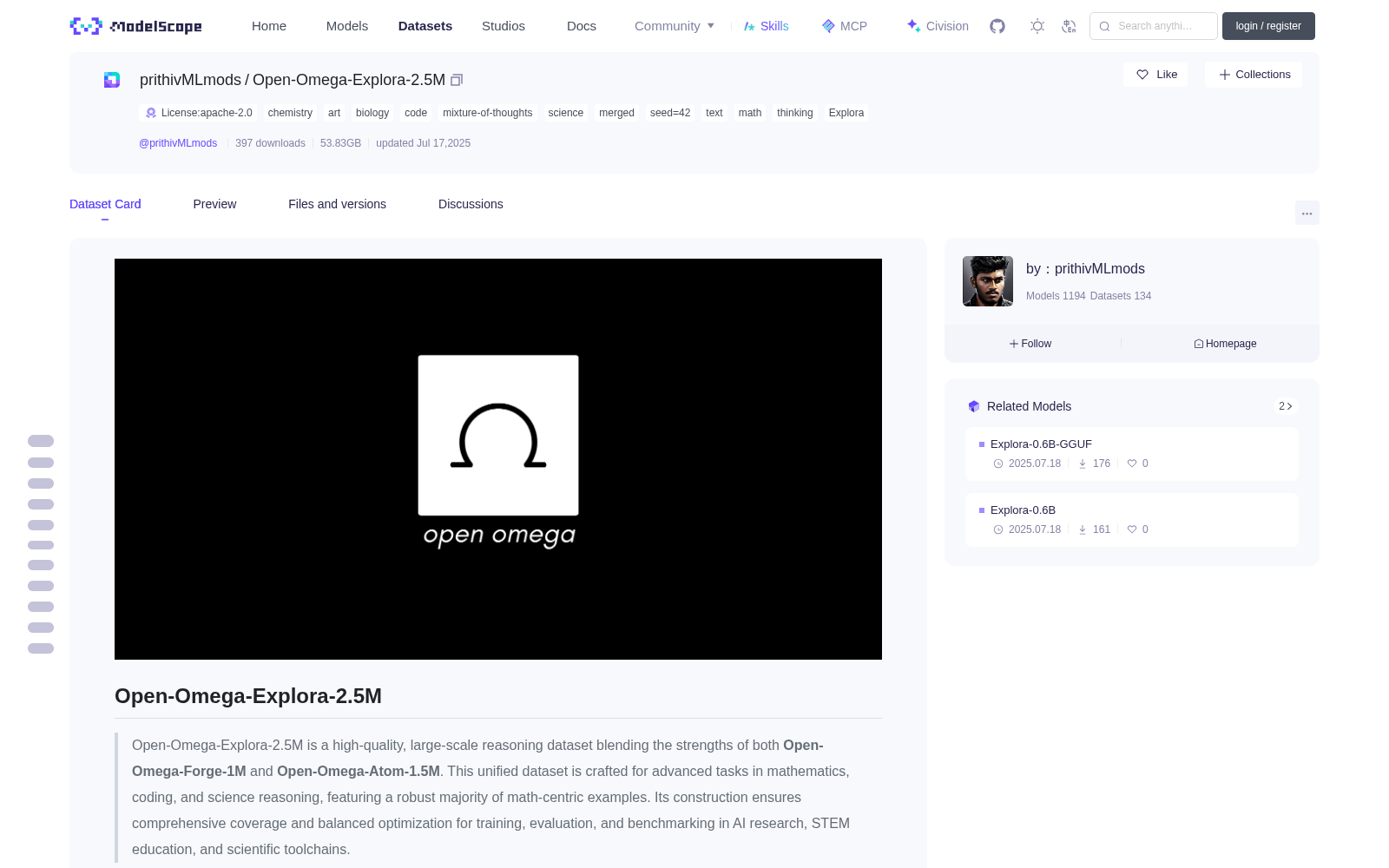
Task: Click the login / register button
Action: pyautogui.click(x=1268, y=26)
